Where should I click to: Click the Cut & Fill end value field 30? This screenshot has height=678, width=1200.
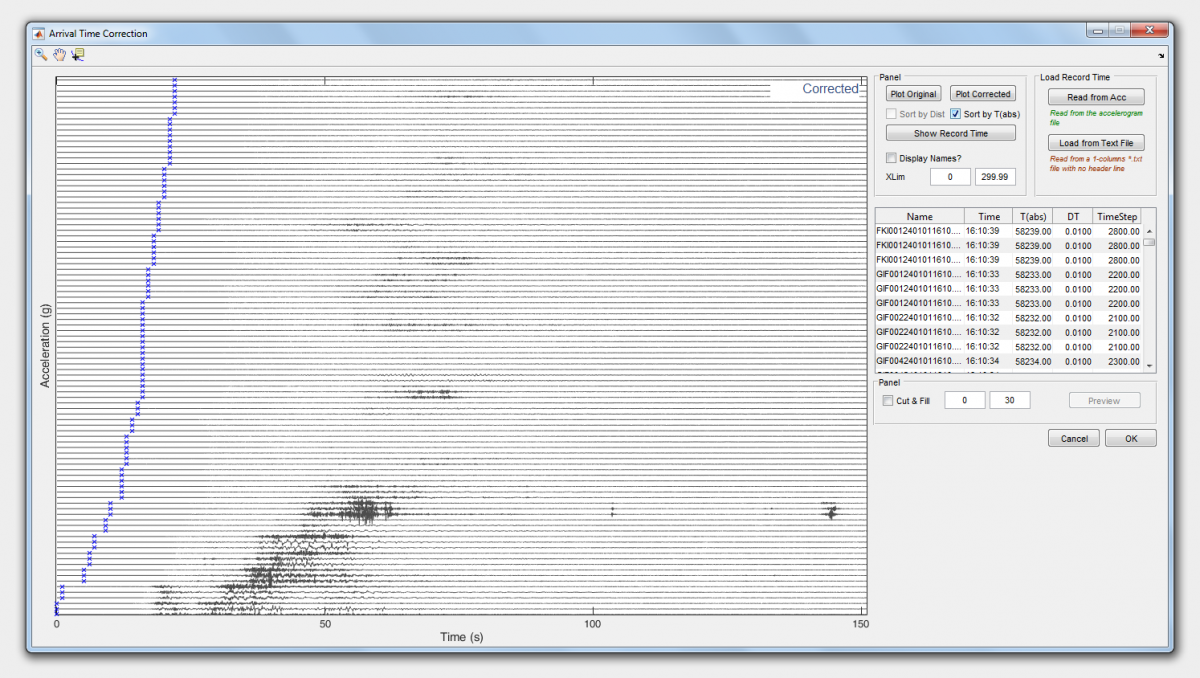[x=1009, y=400]
